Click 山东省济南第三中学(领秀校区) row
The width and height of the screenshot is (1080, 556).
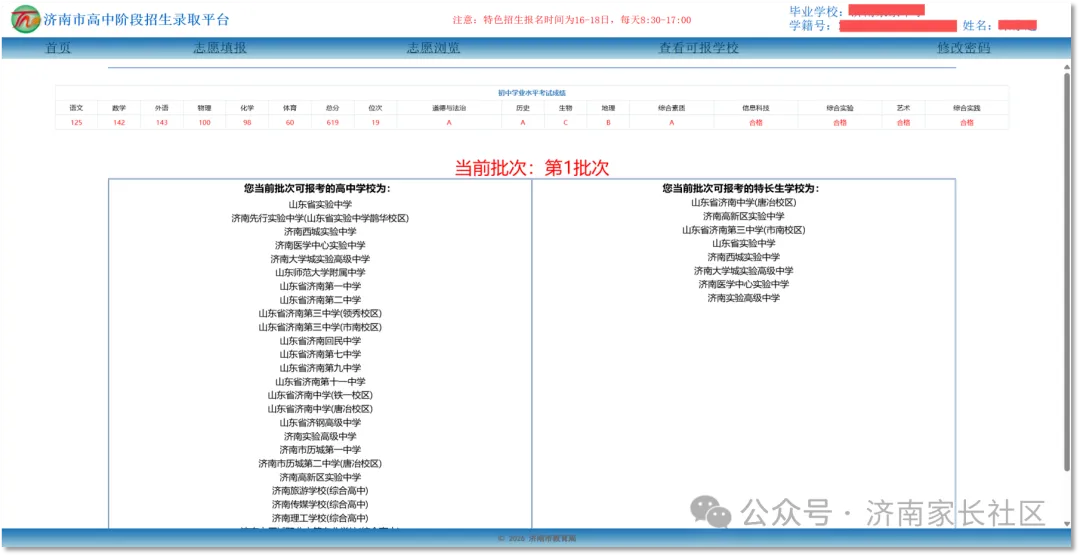click(x=320, y=313)
